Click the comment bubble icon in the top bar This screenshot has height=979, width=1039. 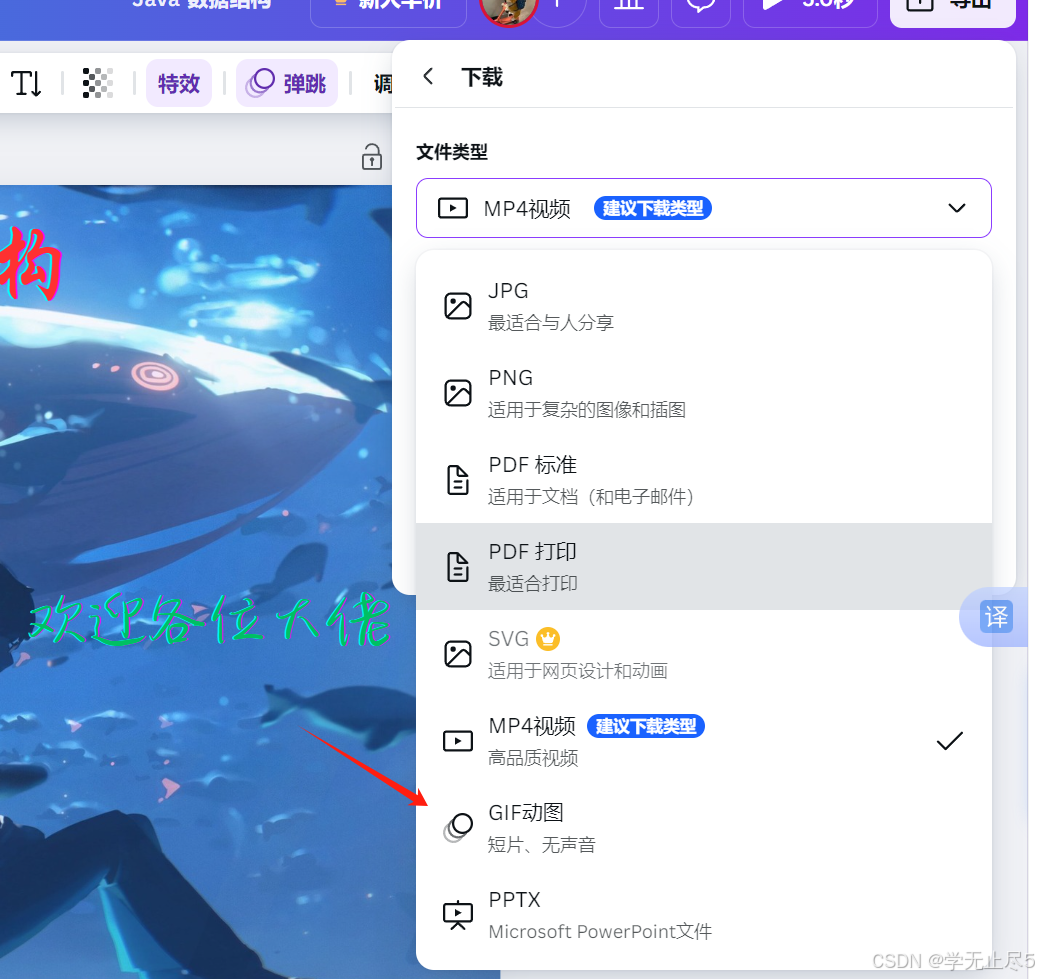(x=700, y=7)
